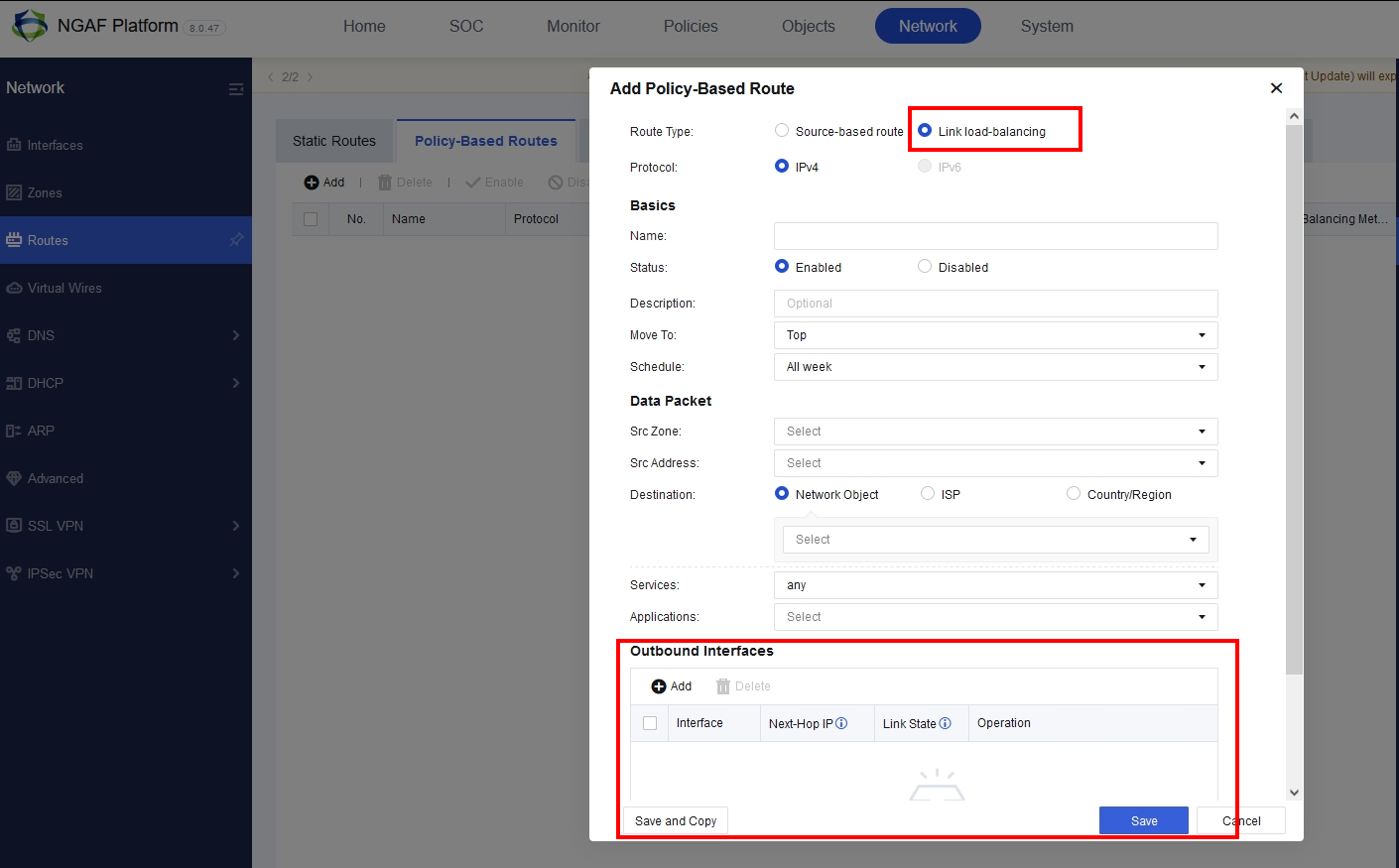Screen dimensions: 1399x868
Task: Choose Network Object as destination
Action: [782, 493]
